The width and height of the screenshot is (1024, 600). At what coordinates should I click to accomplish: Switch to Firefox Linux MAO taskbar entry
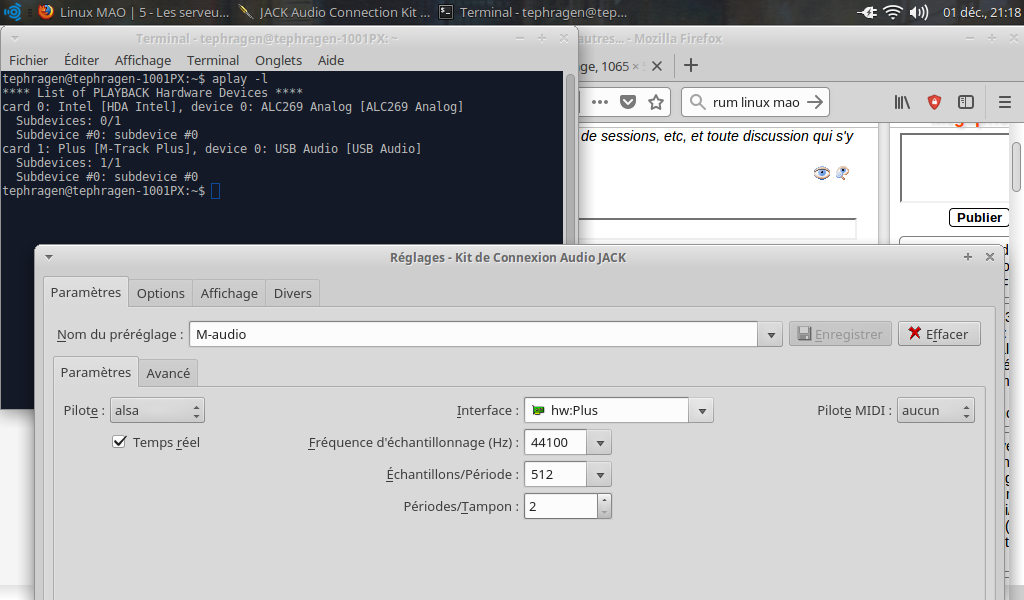pos(134,12)
